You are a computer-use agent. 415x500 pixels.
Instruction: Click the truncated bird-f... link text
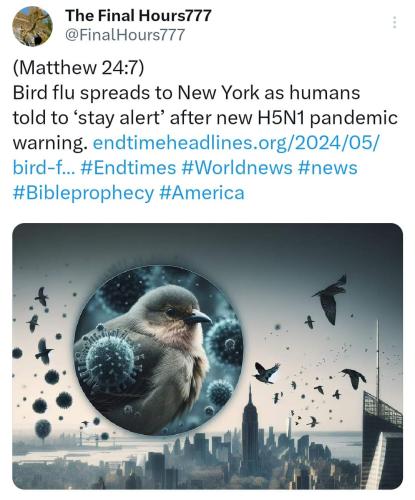[x=44, y=168]
